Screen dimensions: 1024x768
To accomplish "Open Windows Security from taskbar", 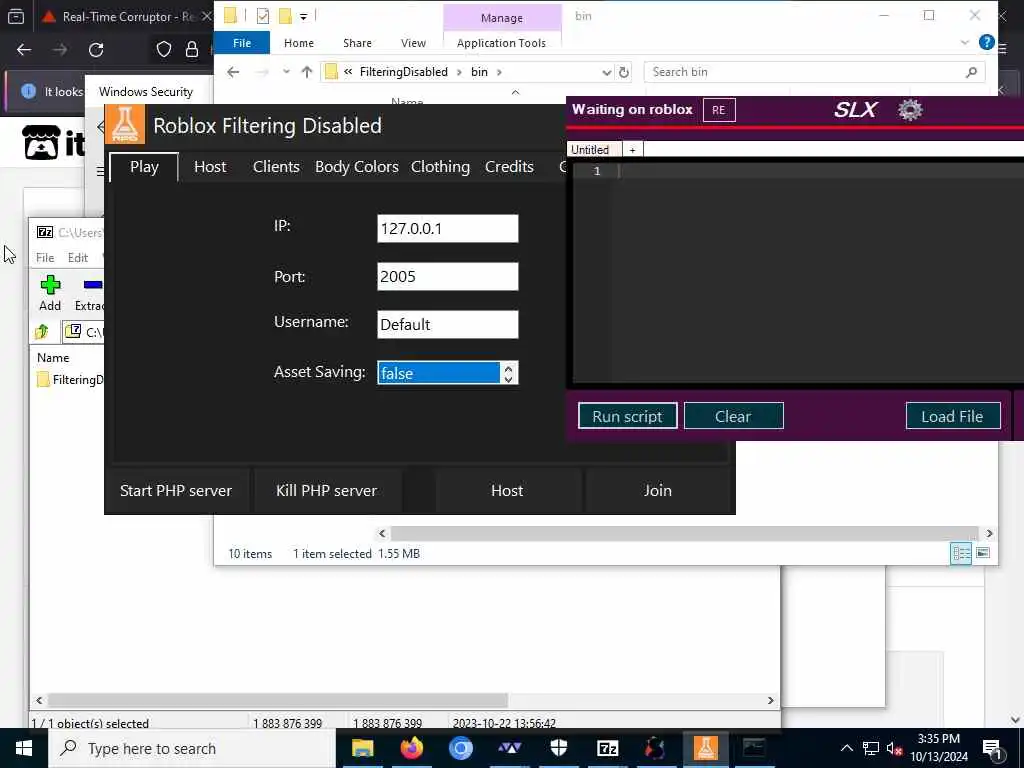I will (558, 748).
